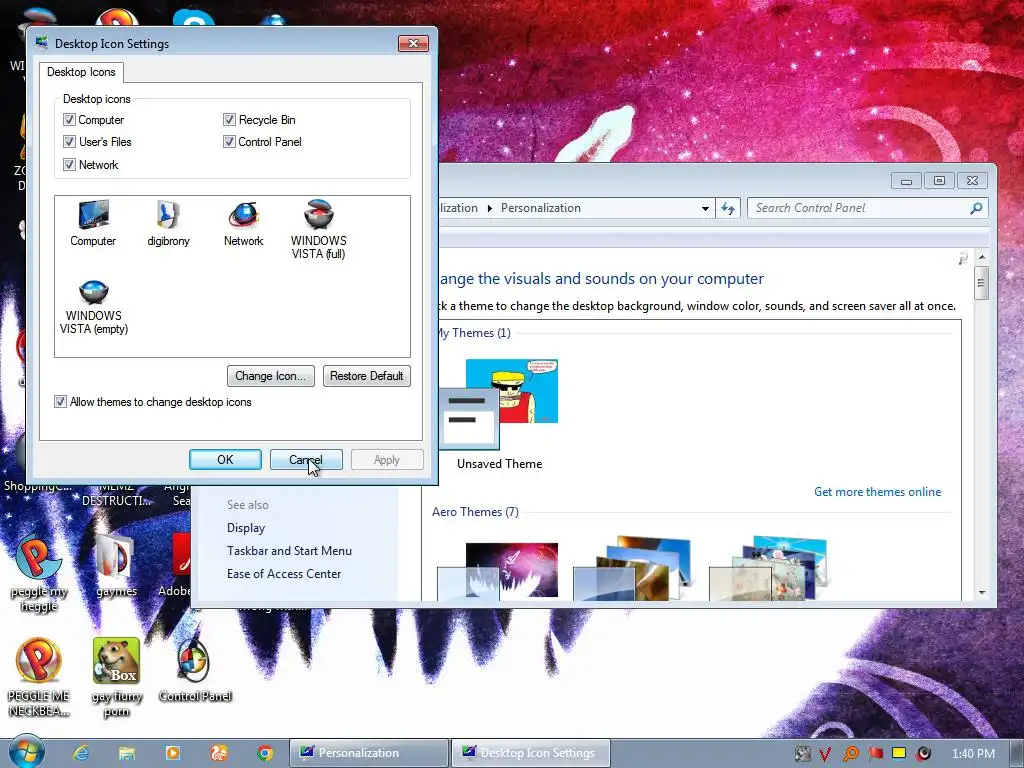
Task: Toggle the Network desktop icon checkbox
Action: (x=69, y=165)
